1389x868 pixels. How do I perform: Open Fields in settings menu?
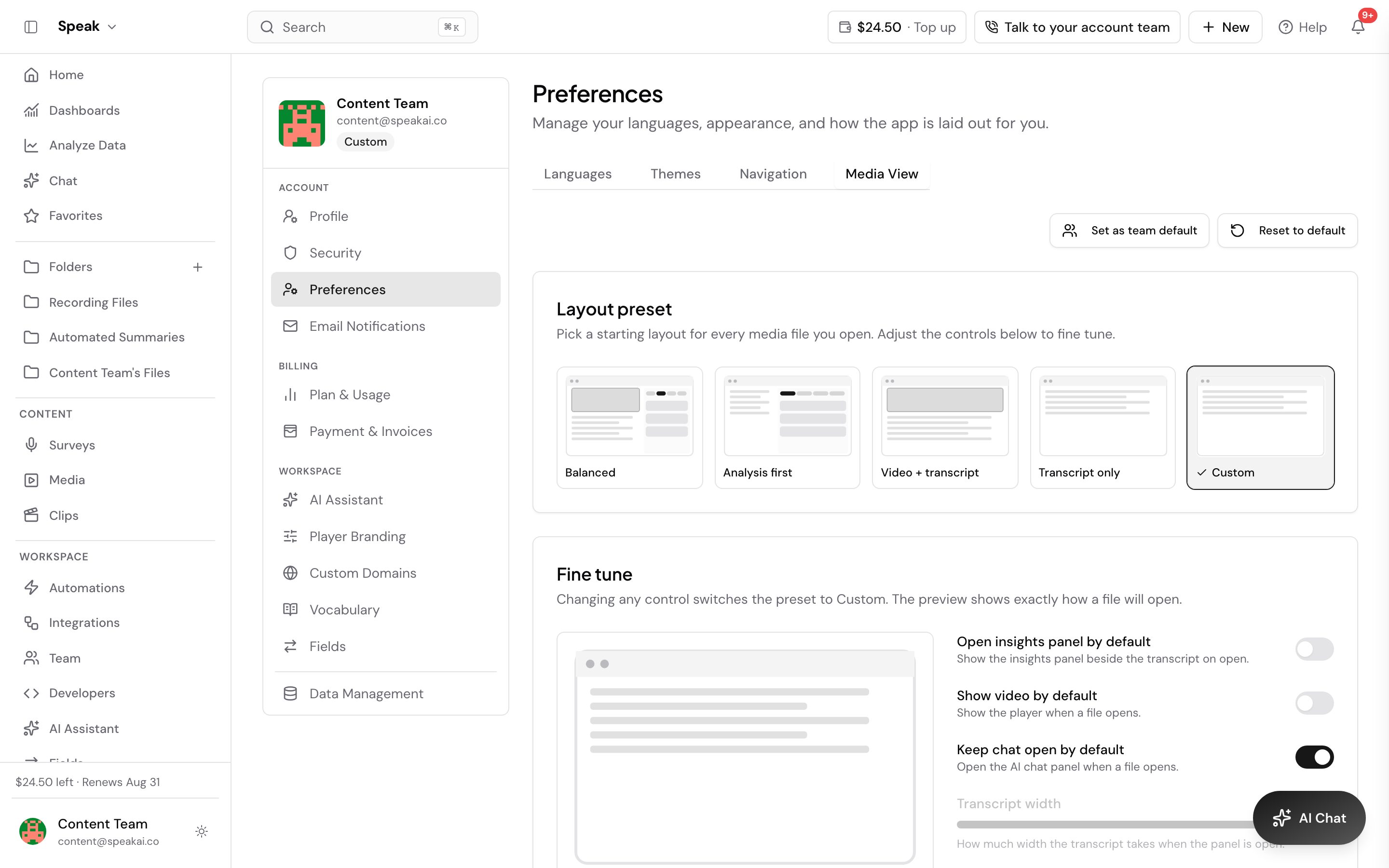coord(386,646)
